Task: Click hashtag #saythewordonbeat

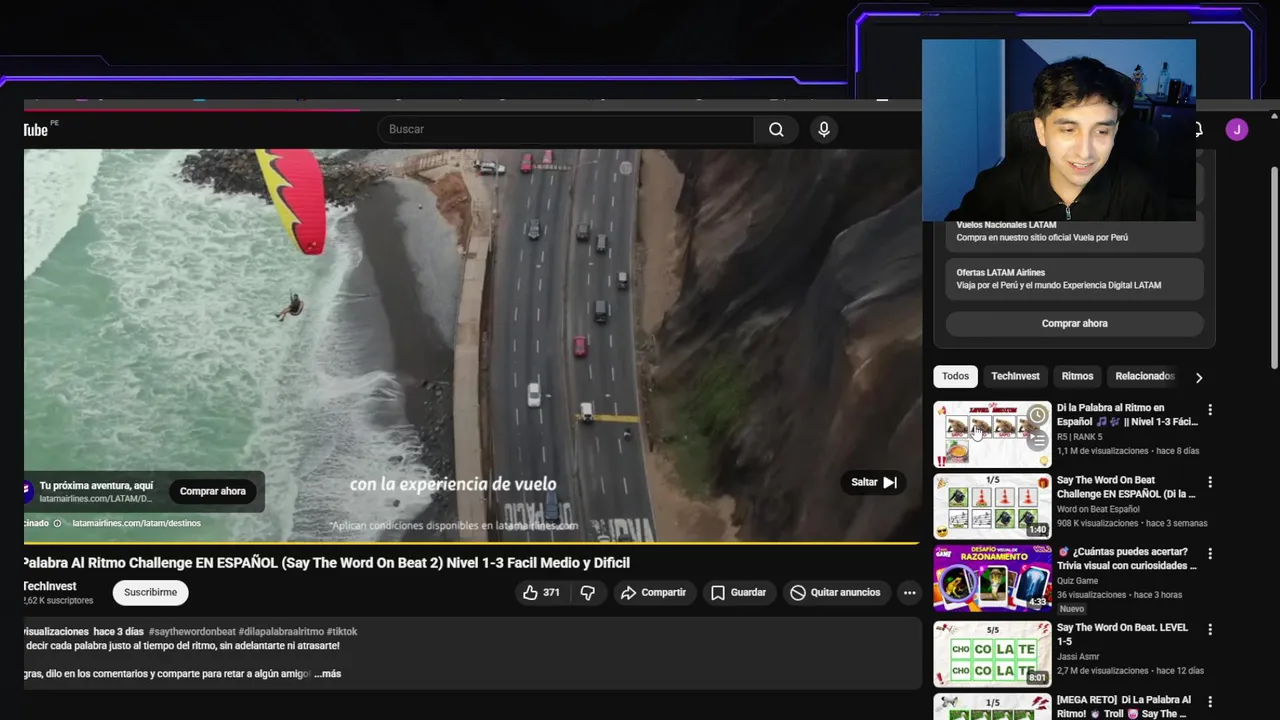Action: tap(192, 632)
